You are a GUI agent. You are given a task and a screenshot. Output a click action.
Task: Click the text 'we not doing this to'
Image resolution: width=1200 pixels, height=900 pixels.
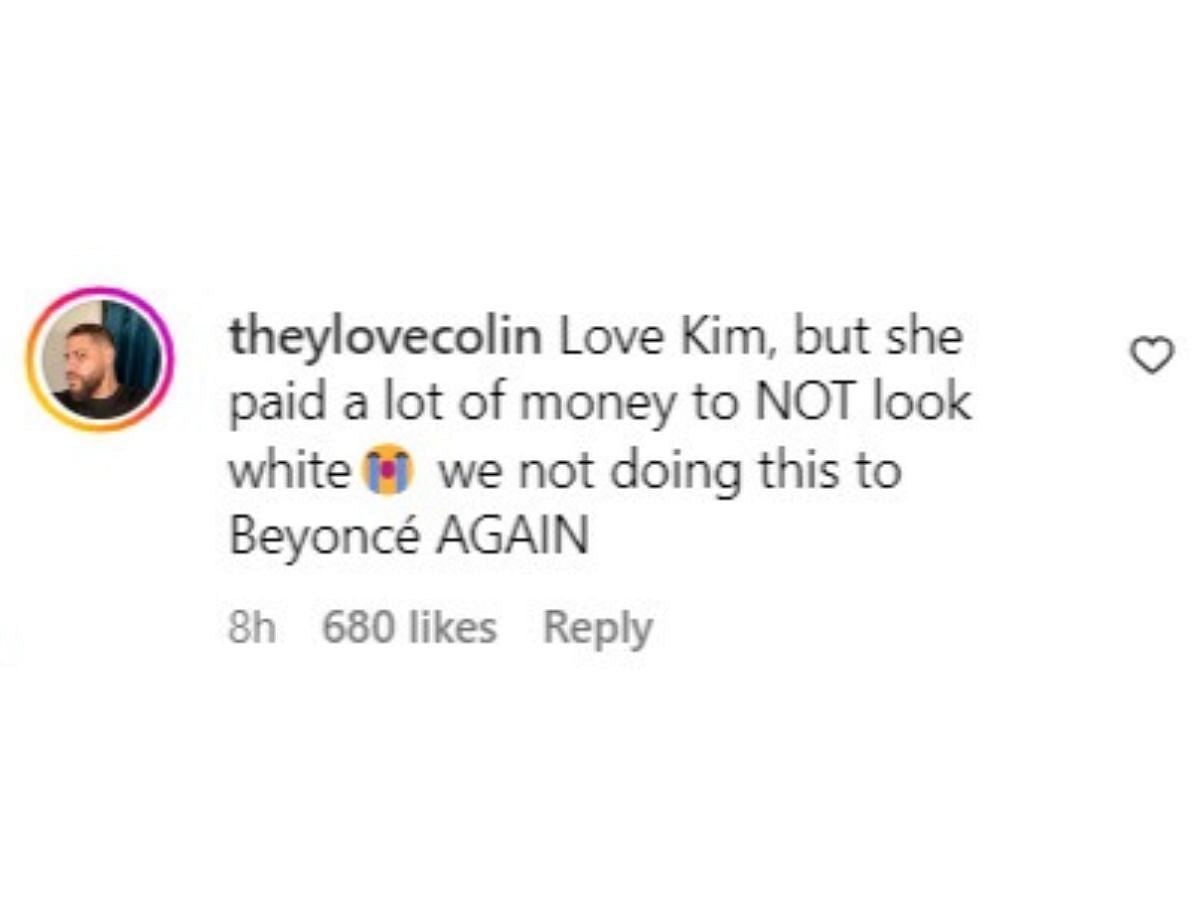coord(670,471)
